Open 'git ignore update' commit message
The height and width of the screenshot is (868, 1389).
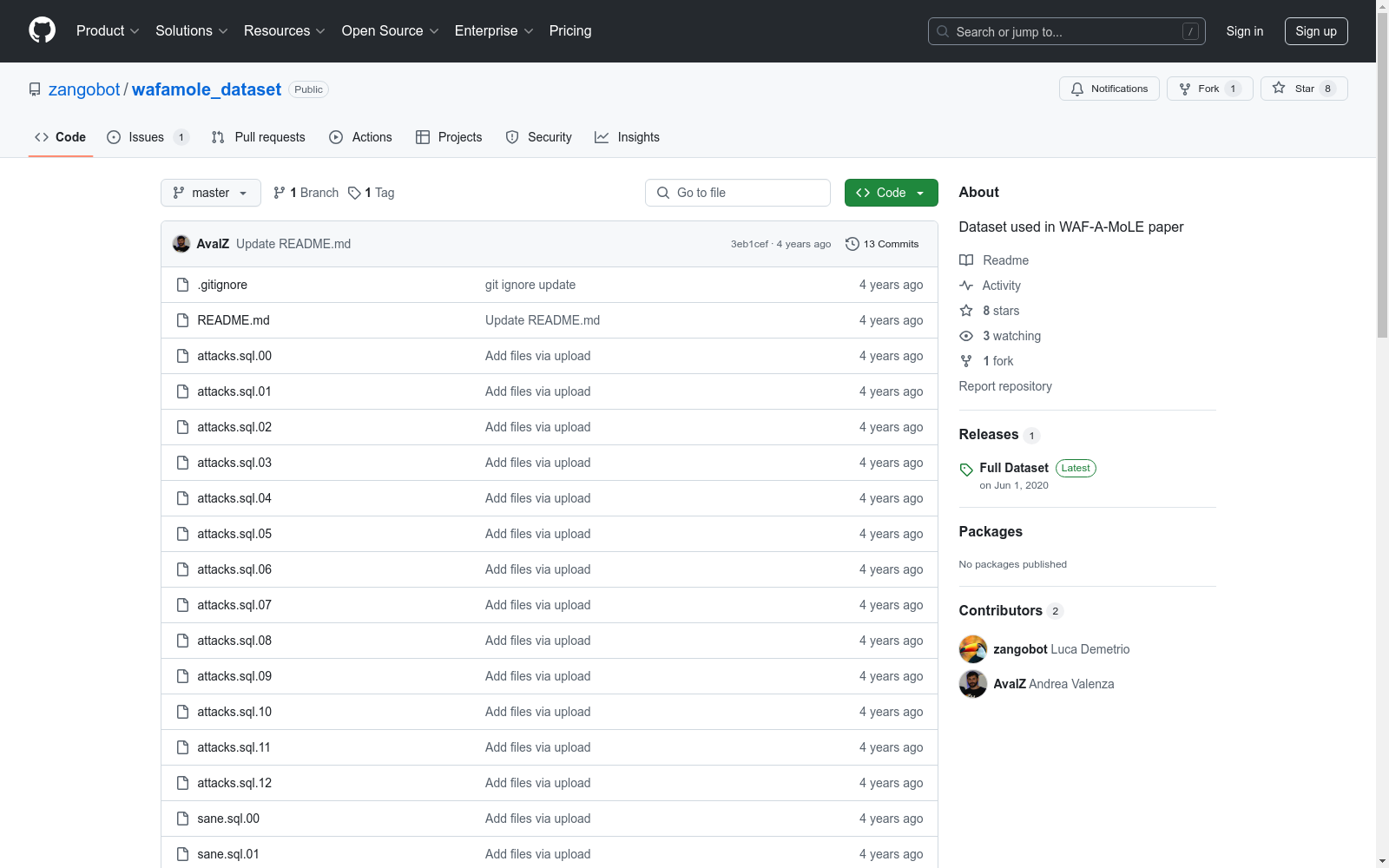pyautogui.click(x=530, y=285)
